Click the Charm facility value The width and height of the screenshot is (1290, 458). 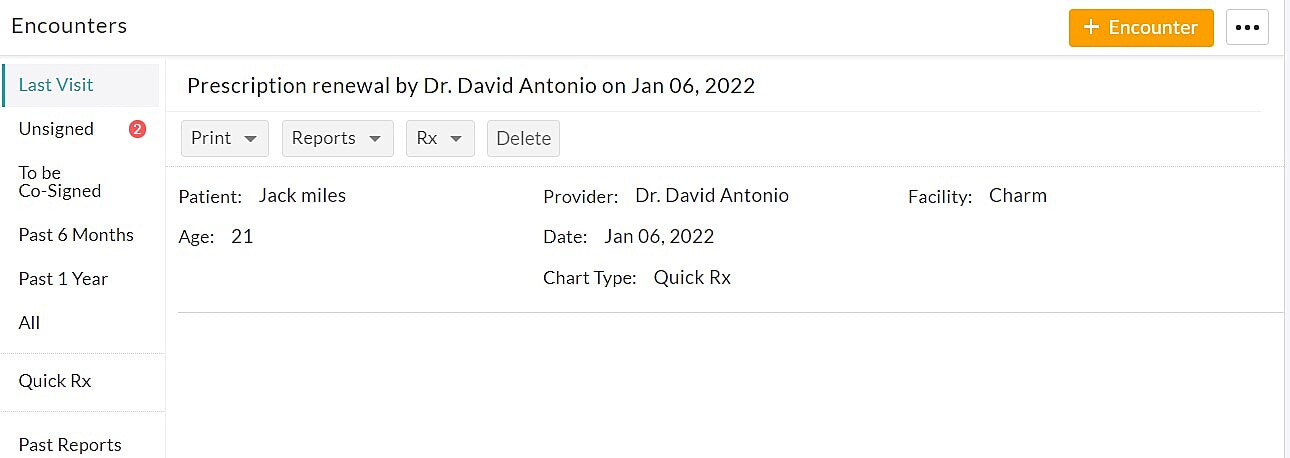(x=1018, y=196)
